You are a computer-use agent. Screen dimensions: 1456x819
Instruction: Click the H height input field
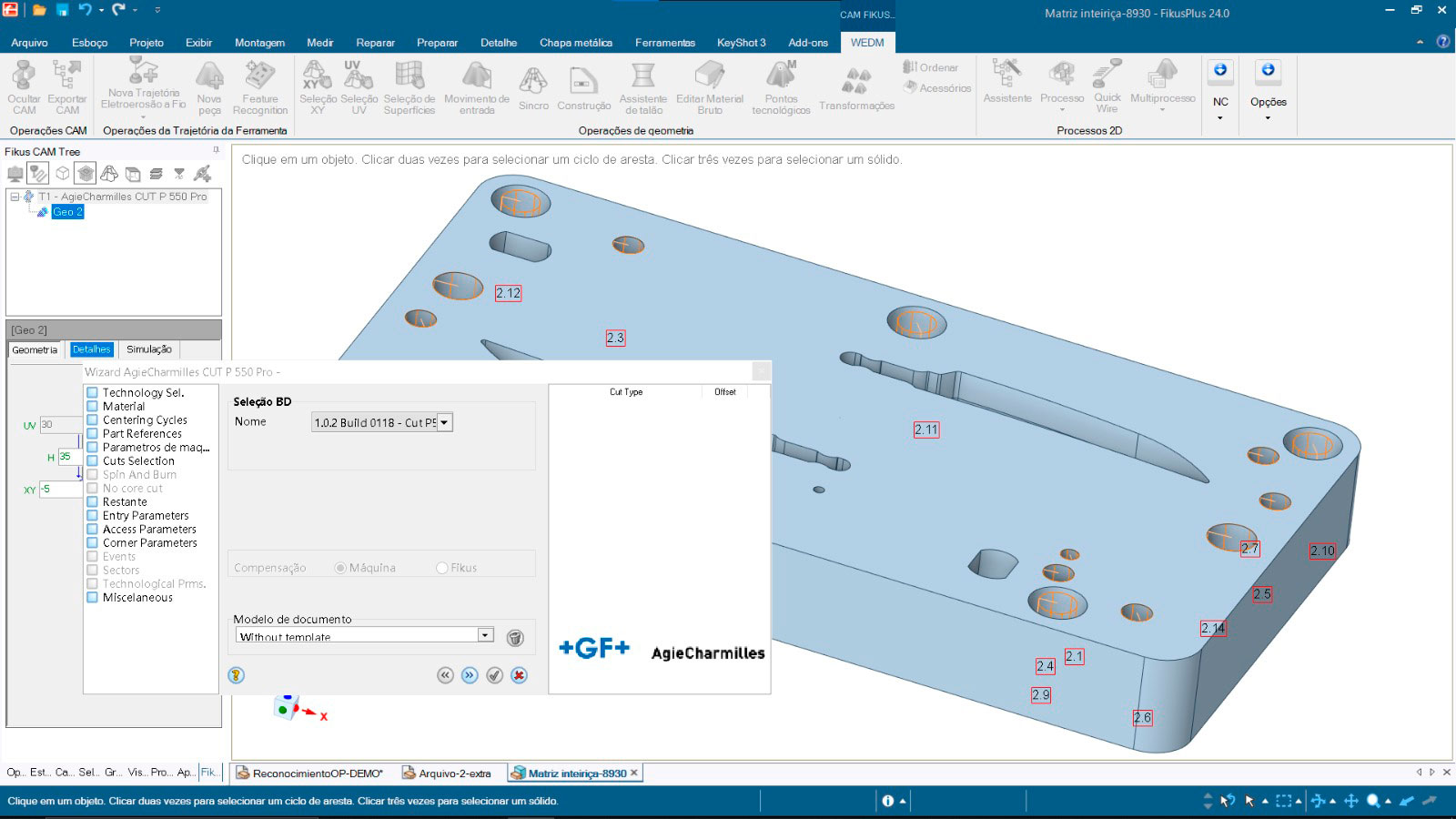[70, 457]
